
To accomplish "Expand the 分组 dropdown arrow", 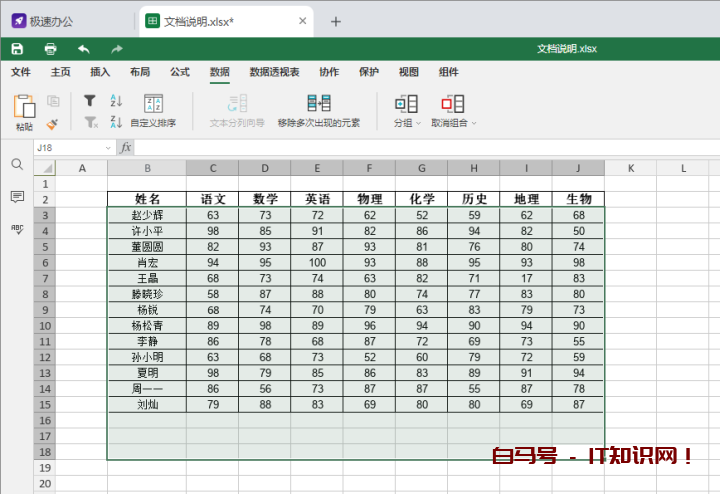I will pyautogui.click(x=418, y=123).
